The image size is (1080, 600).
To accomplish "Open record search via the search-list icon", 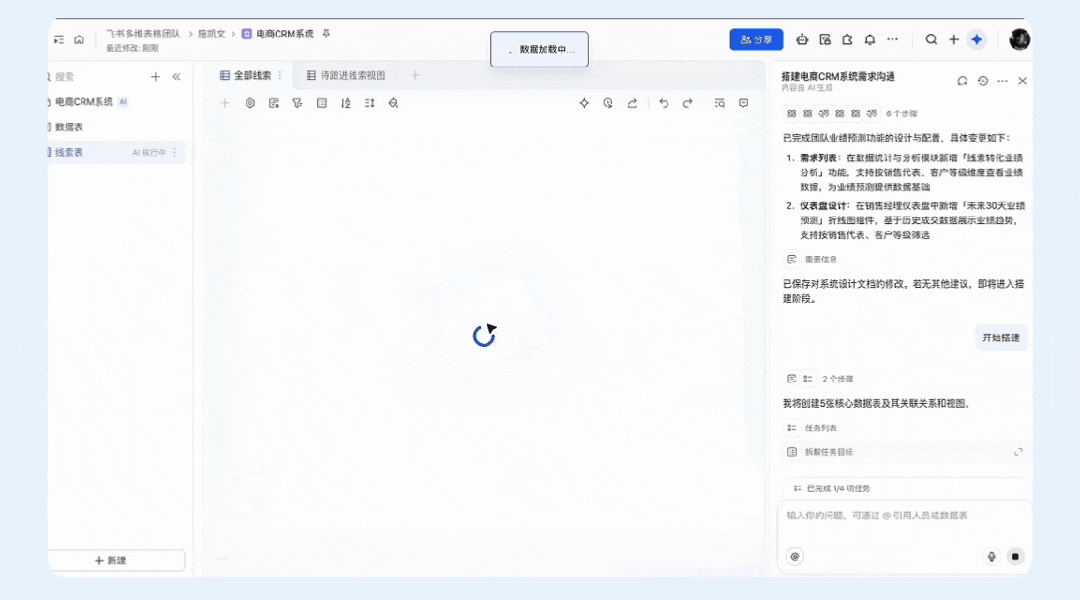I will (721, 102).
